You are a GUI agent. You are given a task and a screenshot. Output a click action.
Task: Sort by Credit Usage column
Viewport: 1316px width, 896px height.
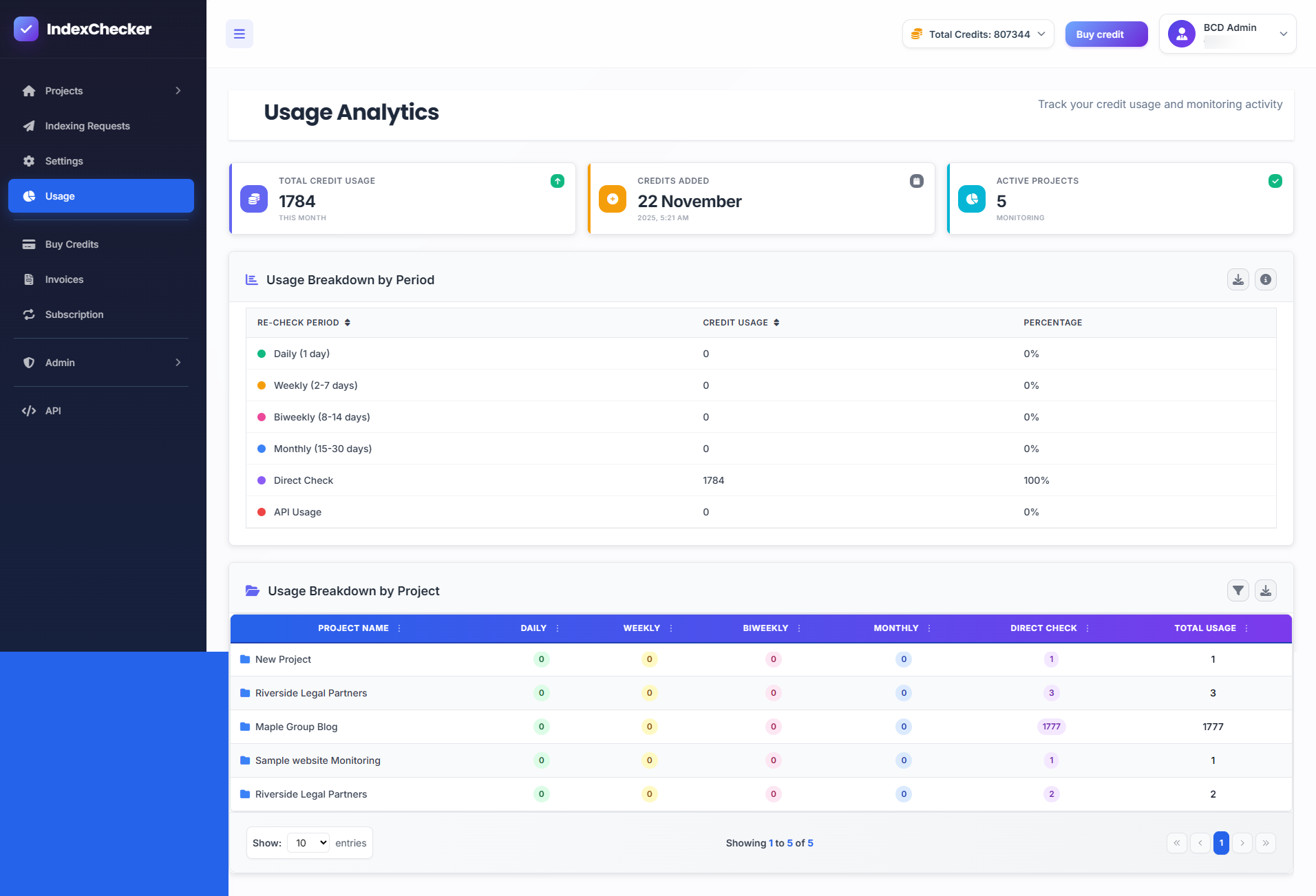(776, 323)
